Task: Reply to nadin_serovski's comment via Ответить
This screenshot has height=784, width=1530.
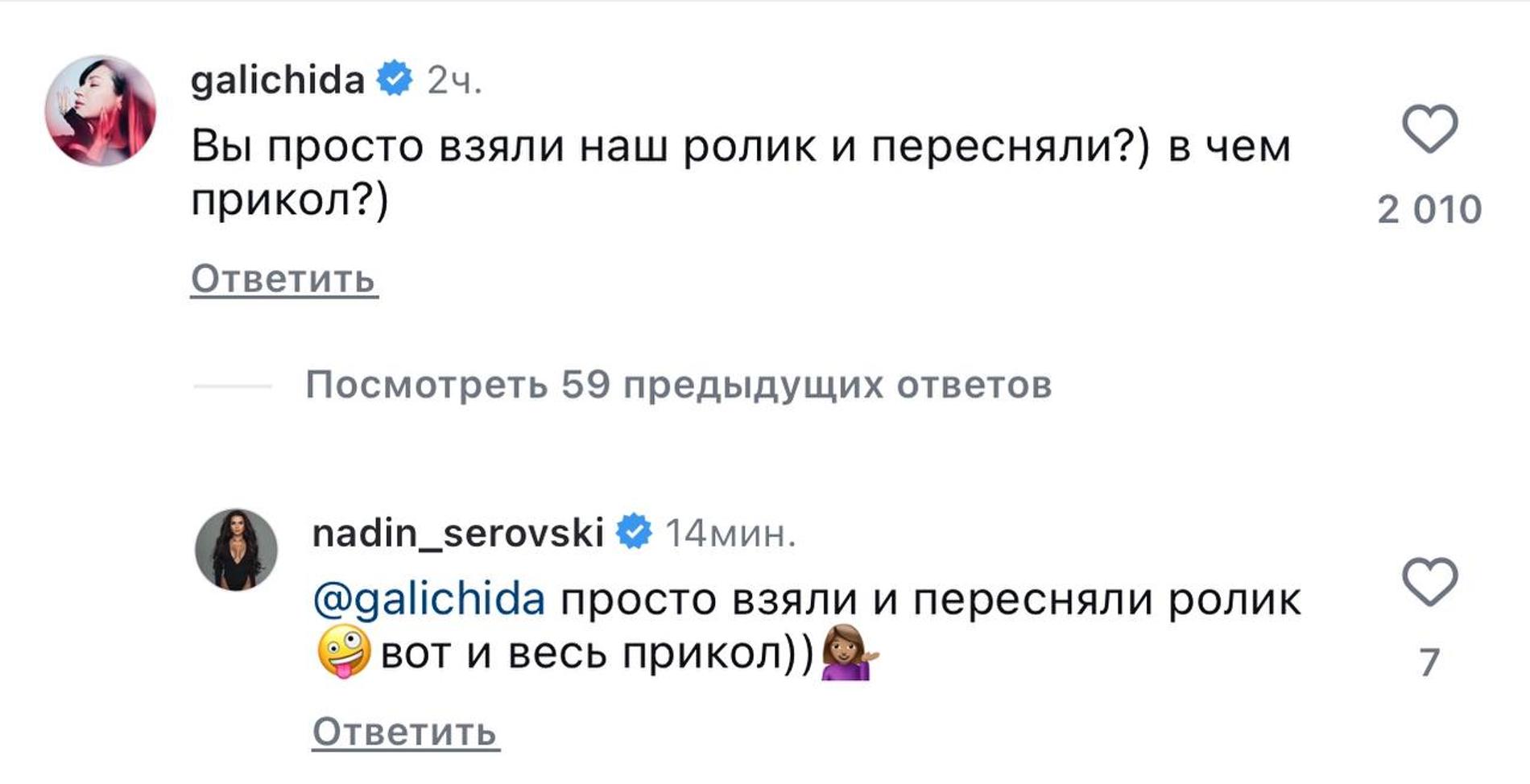Action: pyautogui.click(x=405, y=732)
